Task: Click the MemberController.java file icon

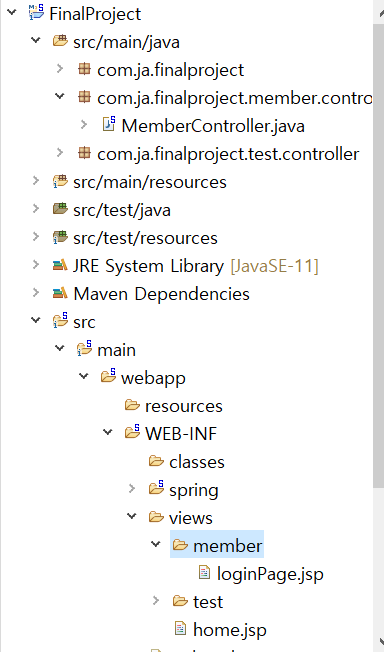Action: tap(109, 124)
